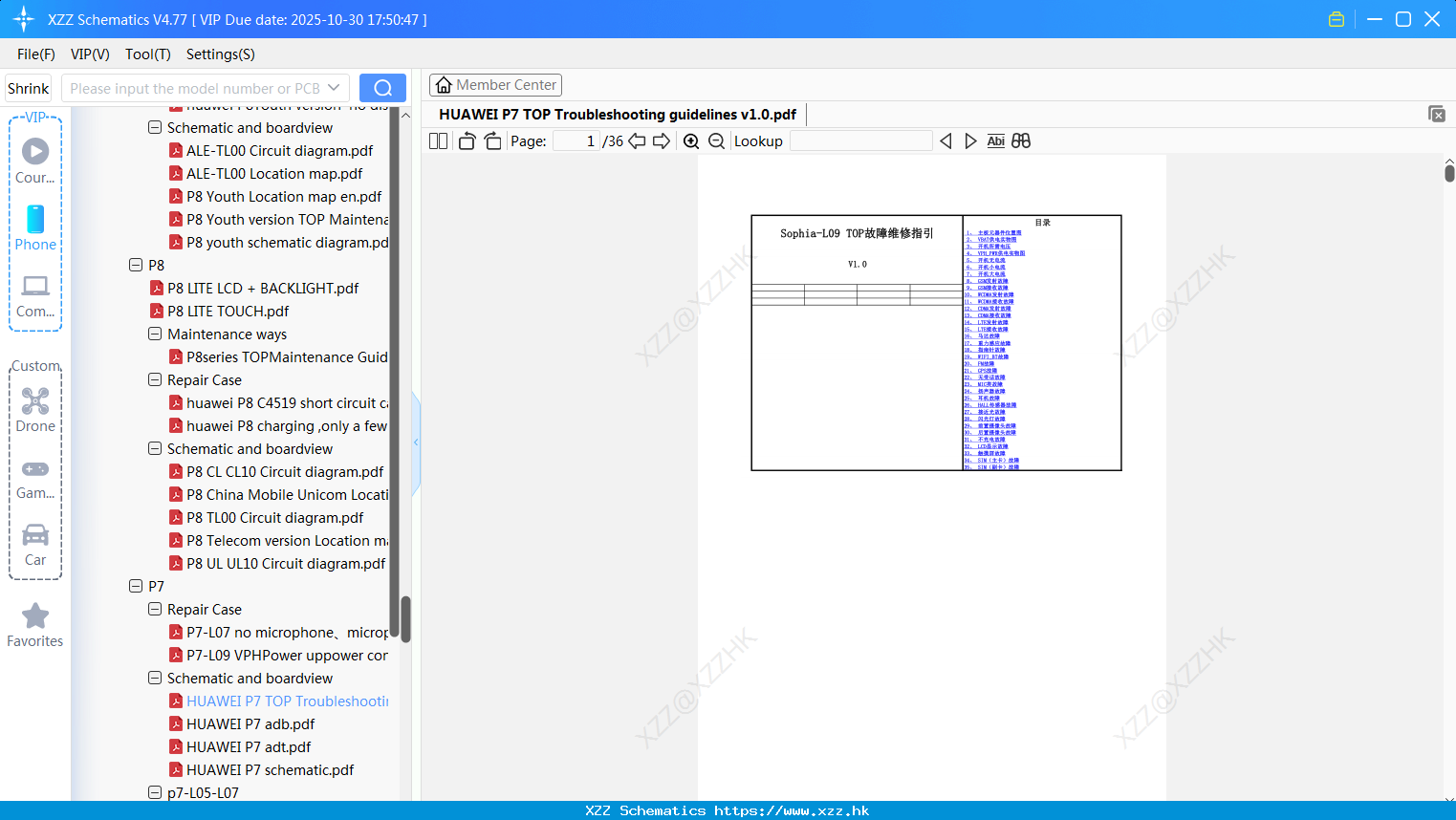Click the file tree vertical scrollbar thumb
1456x820 pixels.
point(405,619)
